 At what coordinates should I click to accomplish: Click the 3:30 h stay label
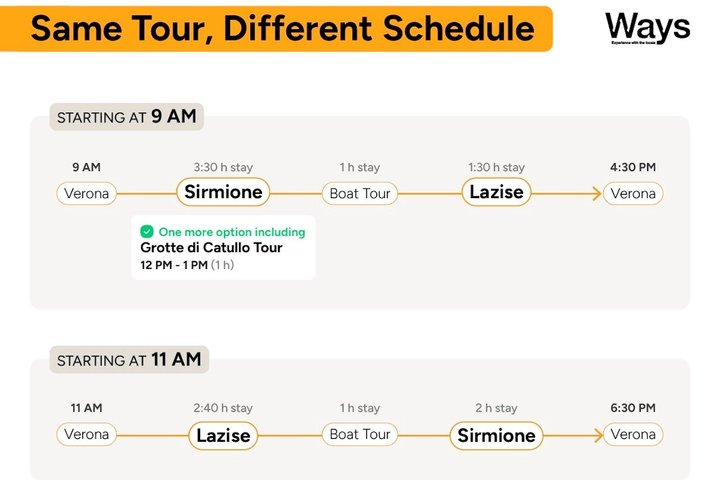[223, 167]
